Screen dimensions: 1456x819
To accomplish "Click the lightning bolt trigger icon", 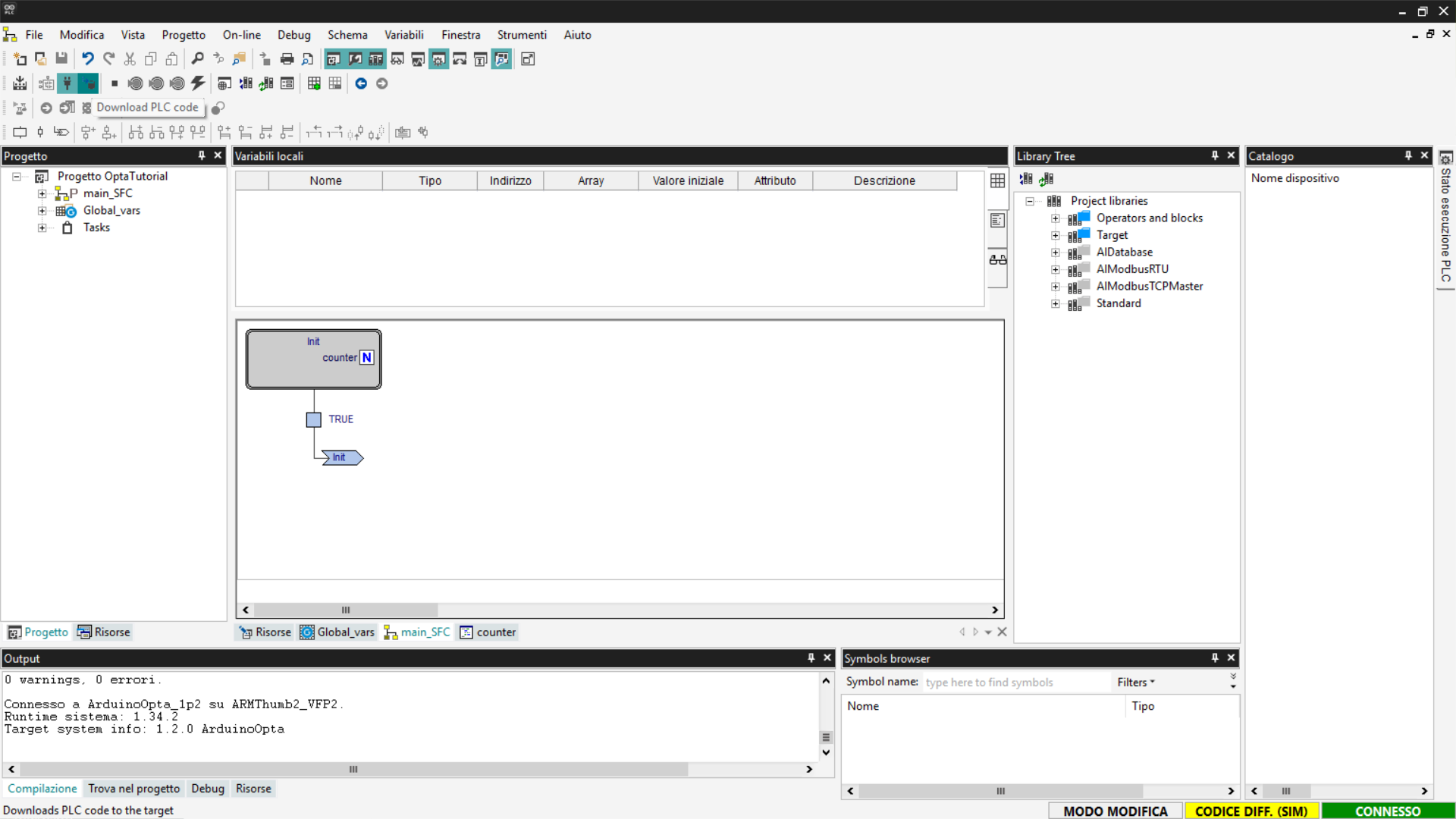I will click(x=198, y=83).
